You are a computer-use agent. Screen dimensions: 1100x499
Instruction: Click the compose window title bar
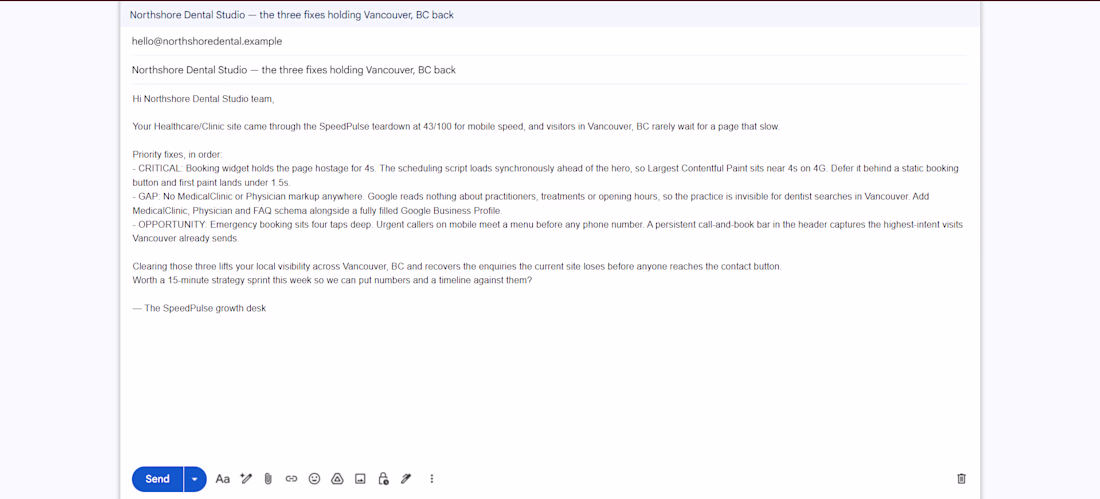pos(550,15)
